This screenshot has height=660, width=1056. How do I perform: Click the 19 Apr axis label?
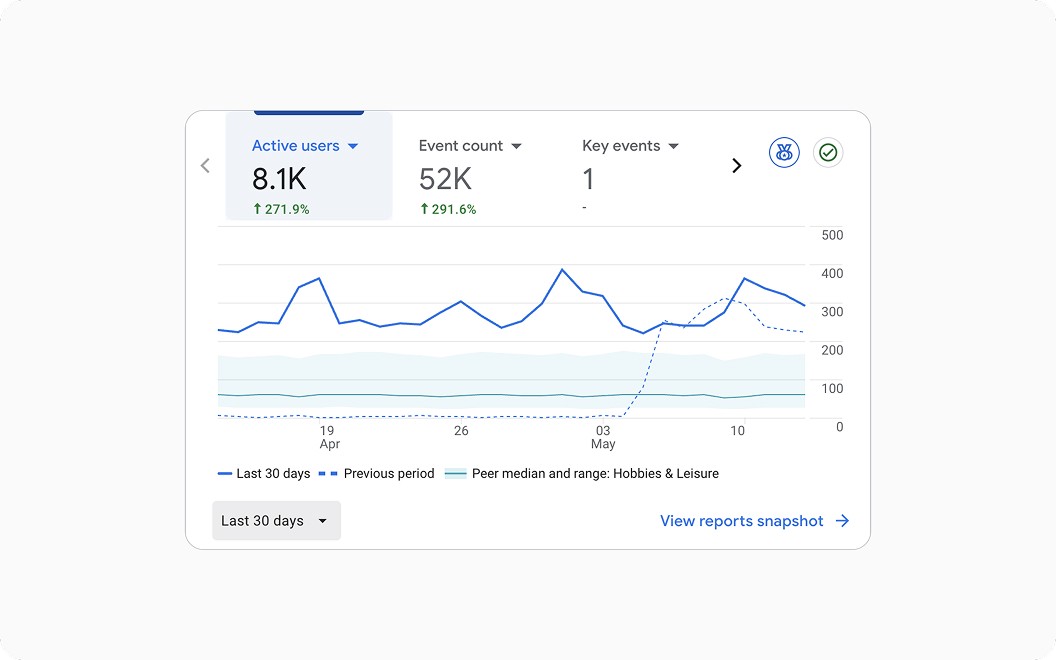click(x=329, y=437)
